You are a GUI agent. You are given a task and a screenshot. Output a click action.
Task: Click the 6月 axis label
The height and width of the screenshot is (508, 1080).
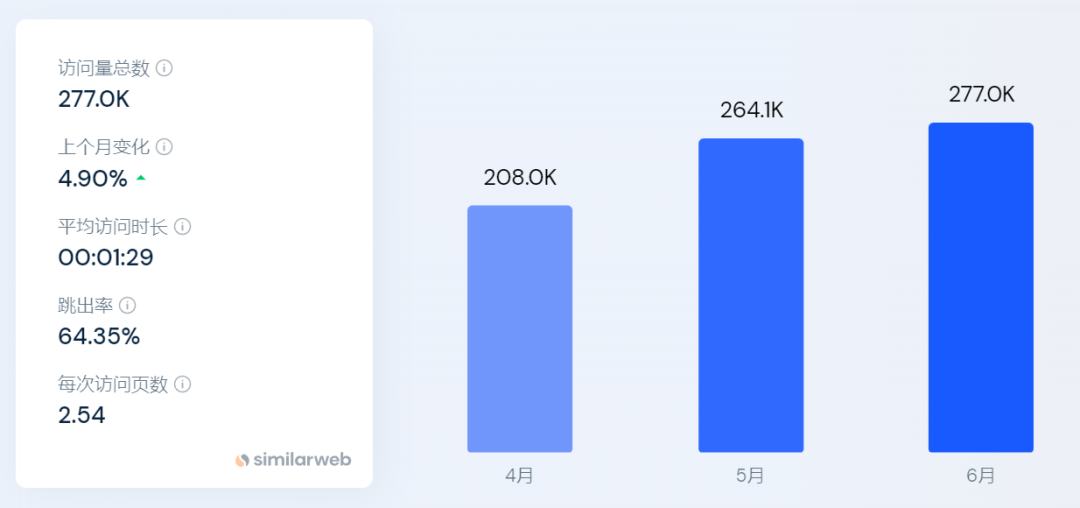[981, 476]
